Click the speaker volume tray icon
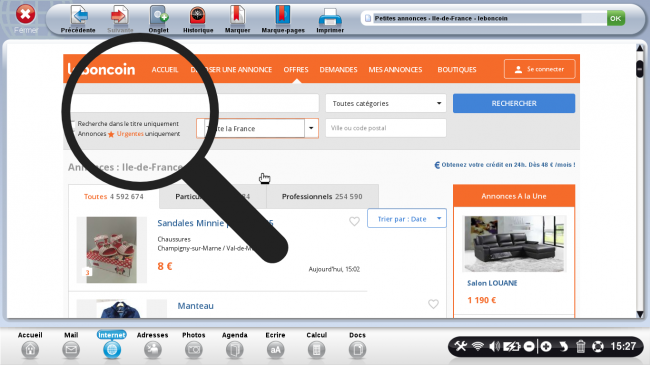Screen dimensions: 650x365 494,346
